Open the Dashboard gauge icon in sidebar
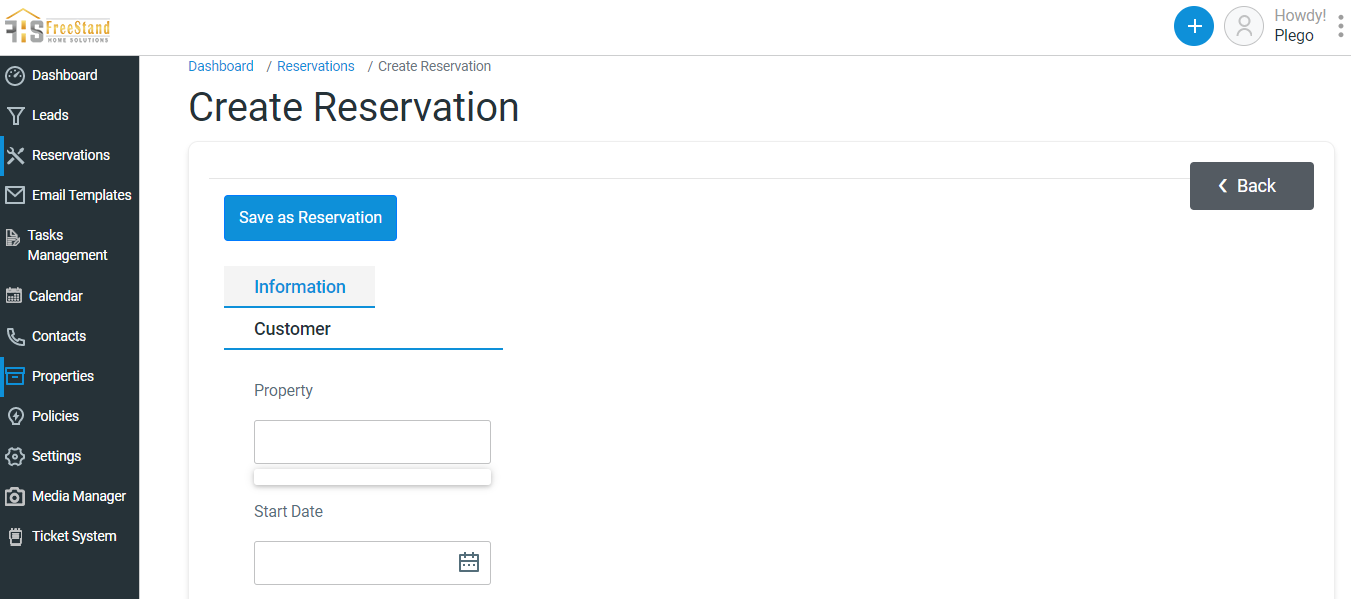The height and width of the screenshot is (599, 1351). (x=15, y=75)
